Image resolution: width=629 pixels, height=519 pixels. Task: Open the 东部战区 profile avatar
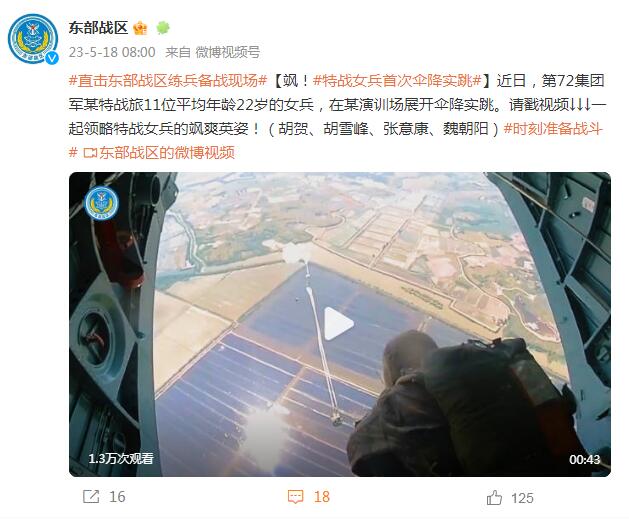pyautogui.click(x=33, y=39)
